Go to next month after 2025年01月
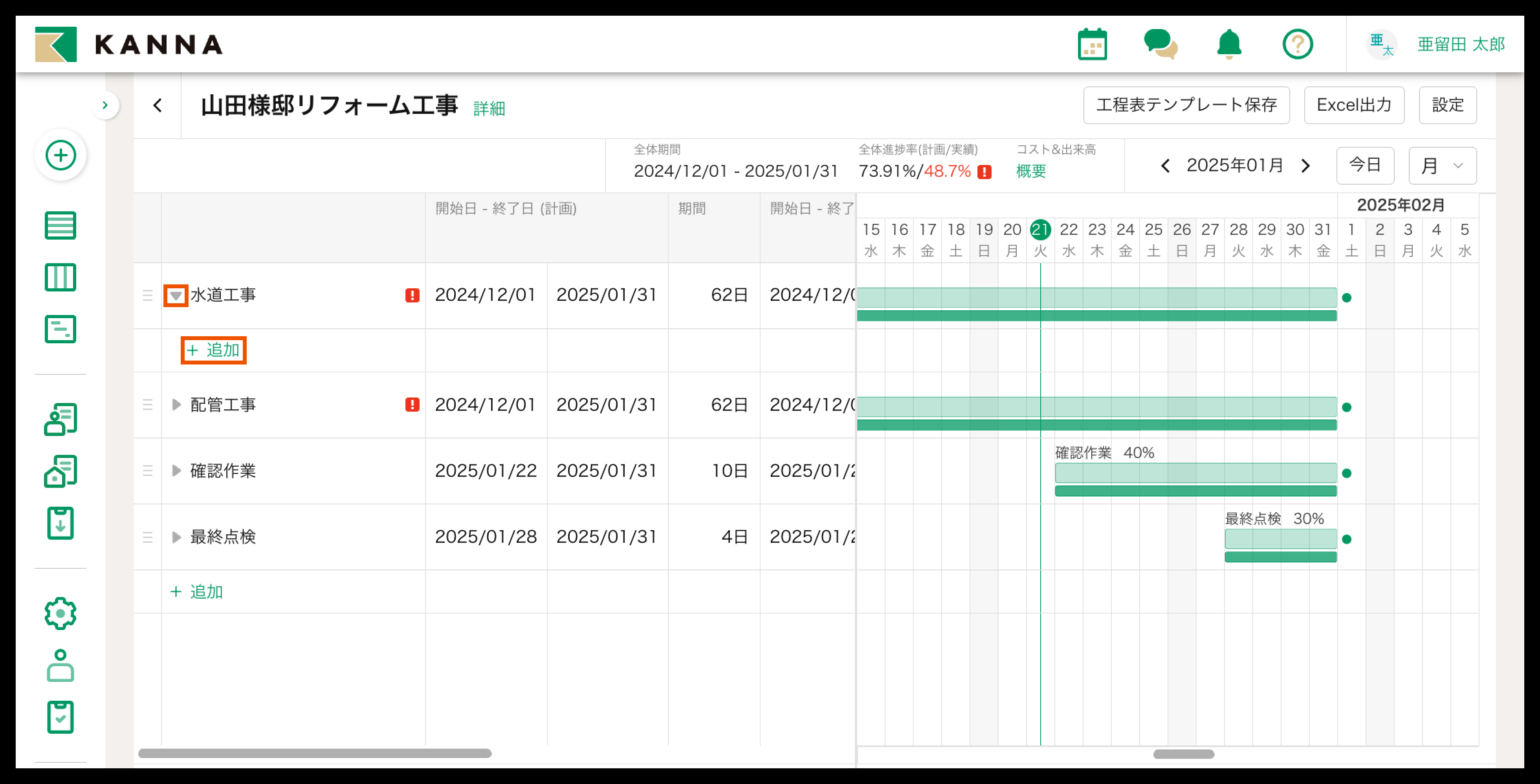 (x=1305, y=165)
